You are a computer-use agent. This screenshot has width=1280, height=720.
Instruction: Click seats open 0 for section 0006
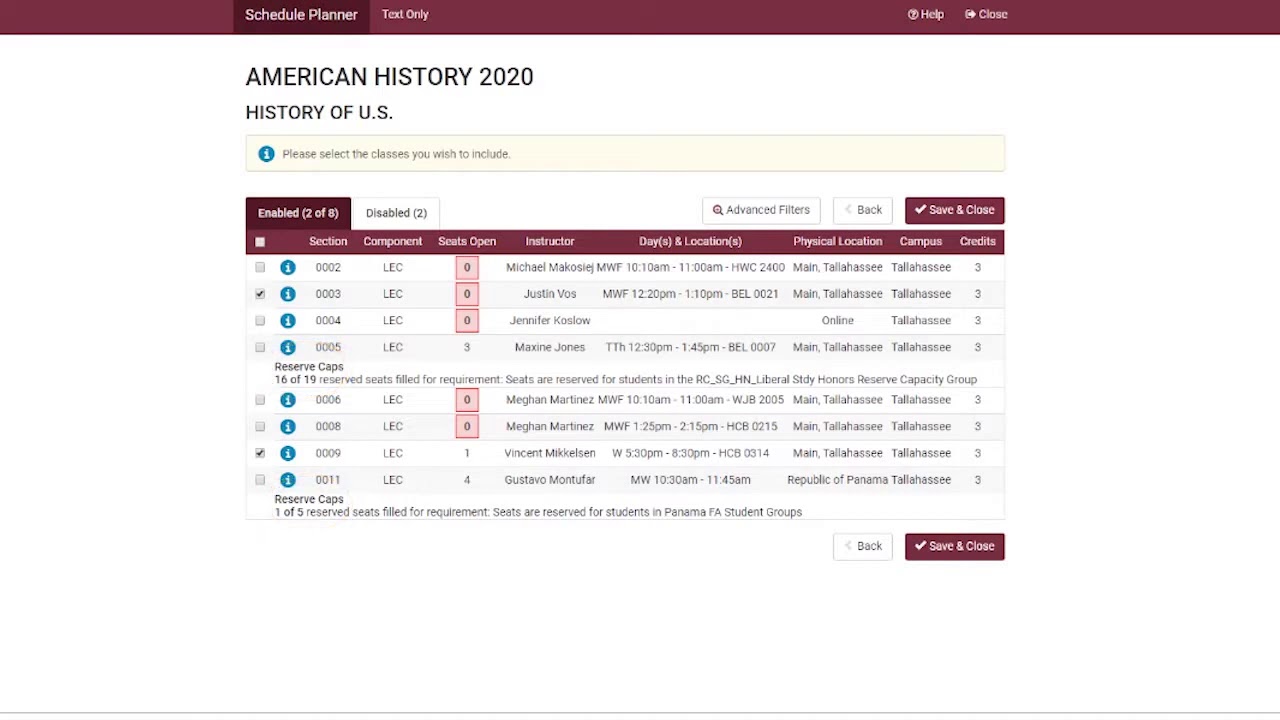click(x=467, y=400)
